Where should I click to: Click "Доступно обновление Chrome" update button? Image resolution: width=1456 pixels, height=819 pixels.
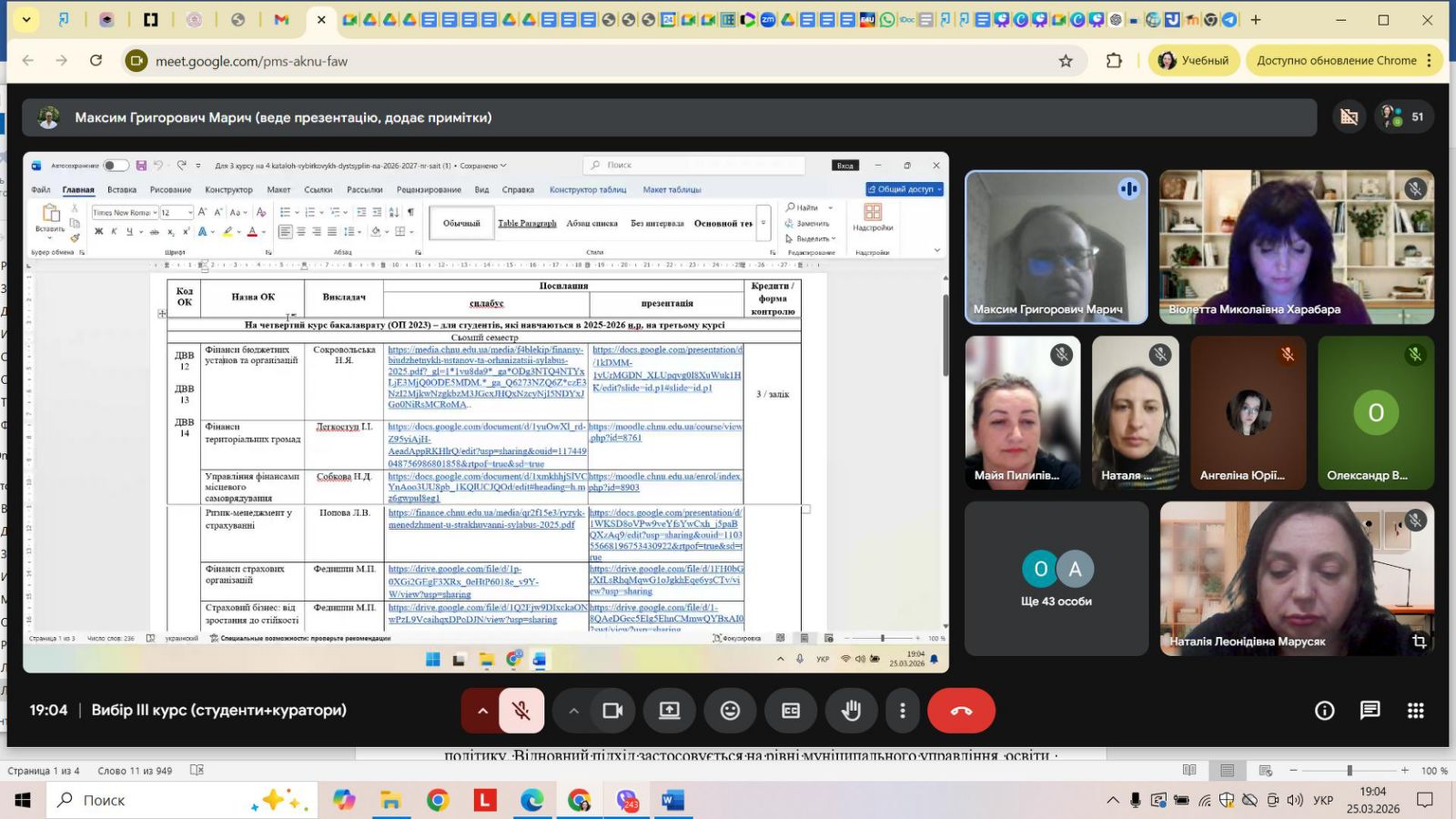coord(1345,61)
